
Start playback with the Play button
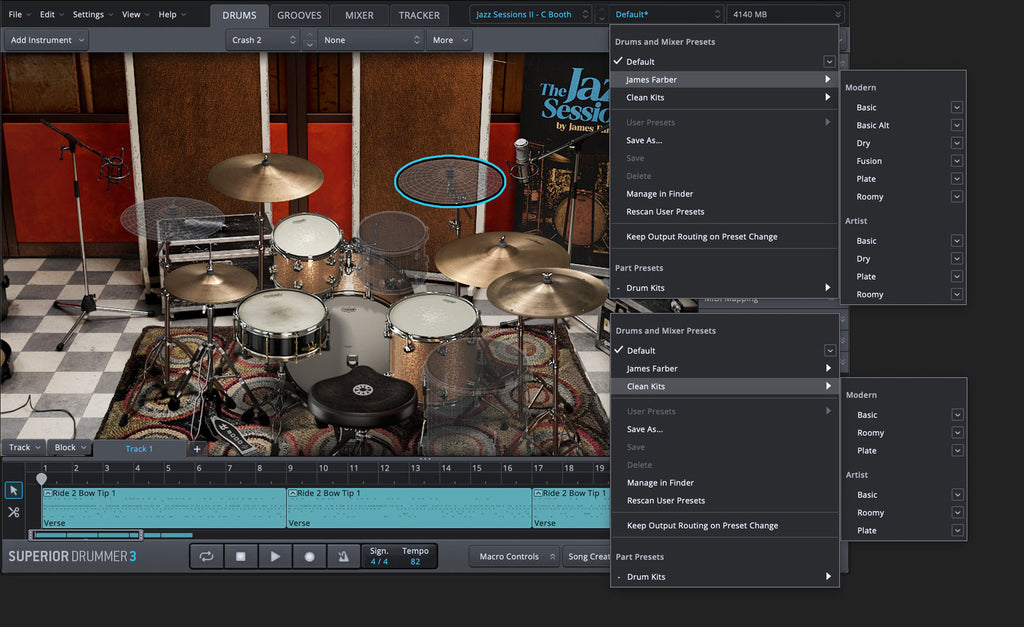tap(275, 556)
